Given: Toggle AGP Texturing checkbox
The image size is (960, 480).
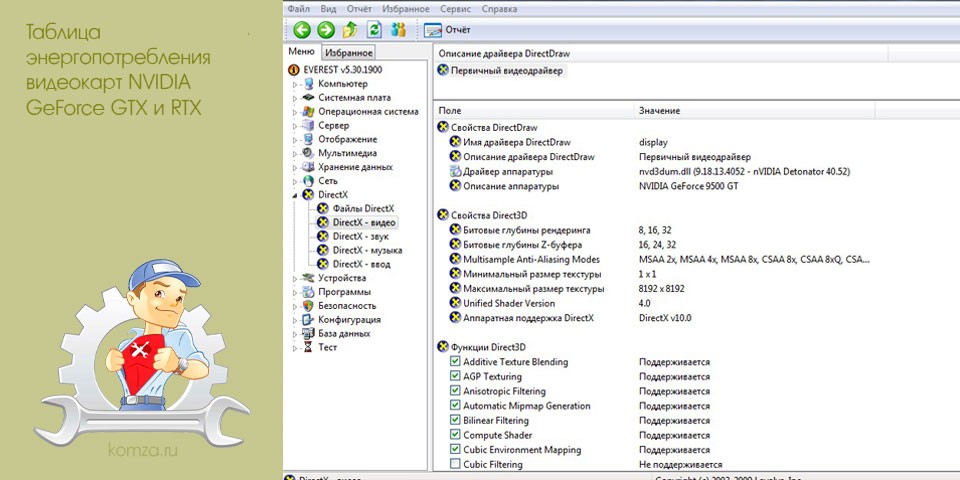Looking at the screenshot, I should (x=455, y=376).
